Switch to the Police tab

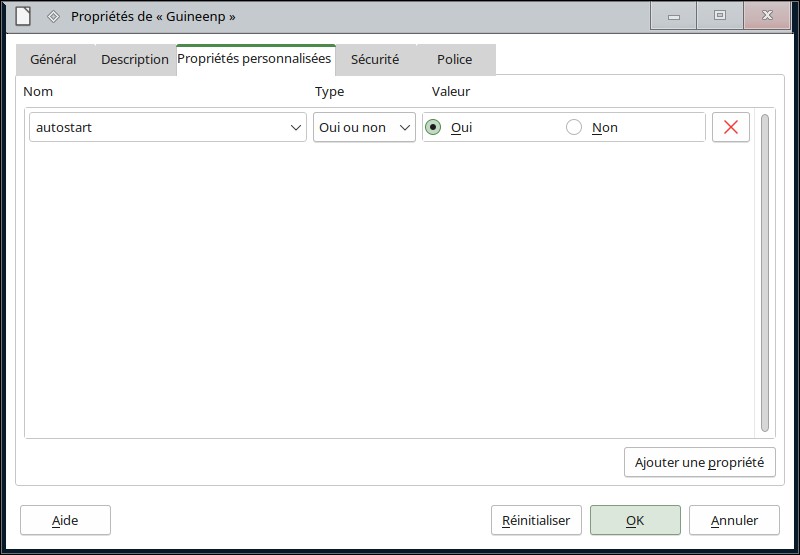(455, 60)
